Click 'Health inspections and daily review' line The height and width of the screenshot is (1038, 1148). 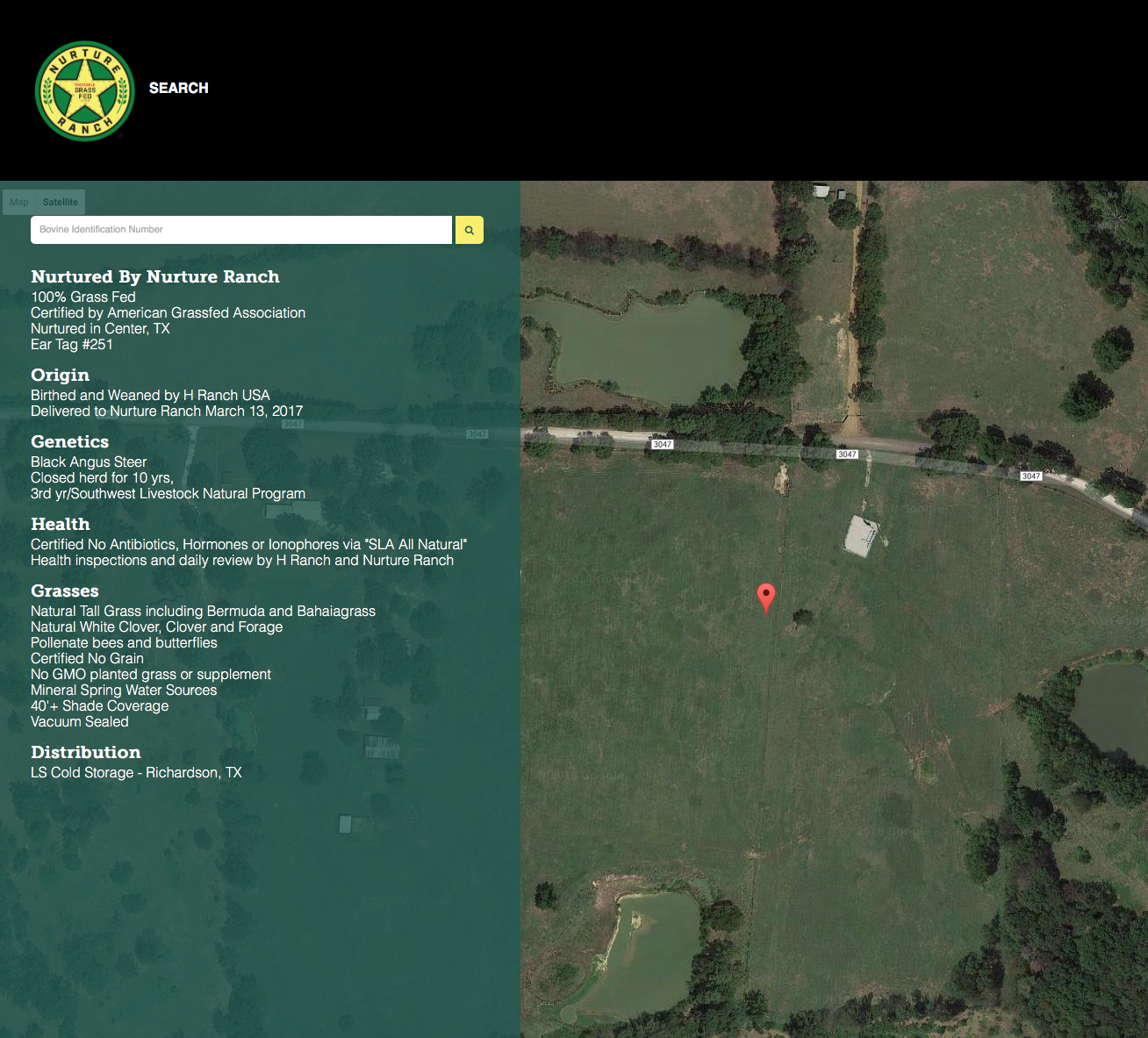[x=242, y=561]
